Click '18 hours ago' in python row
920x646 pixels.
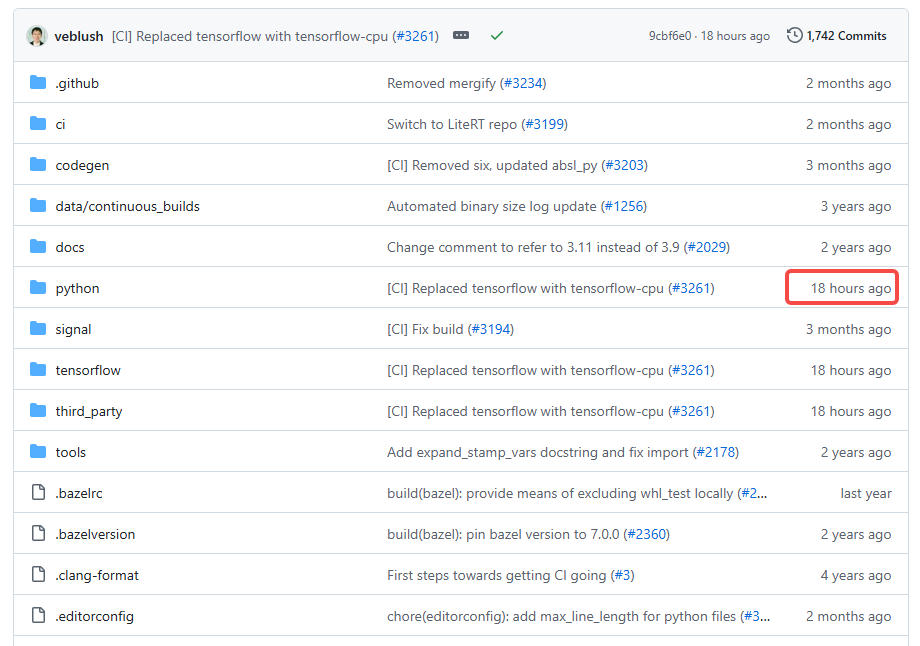click(851, 289)
